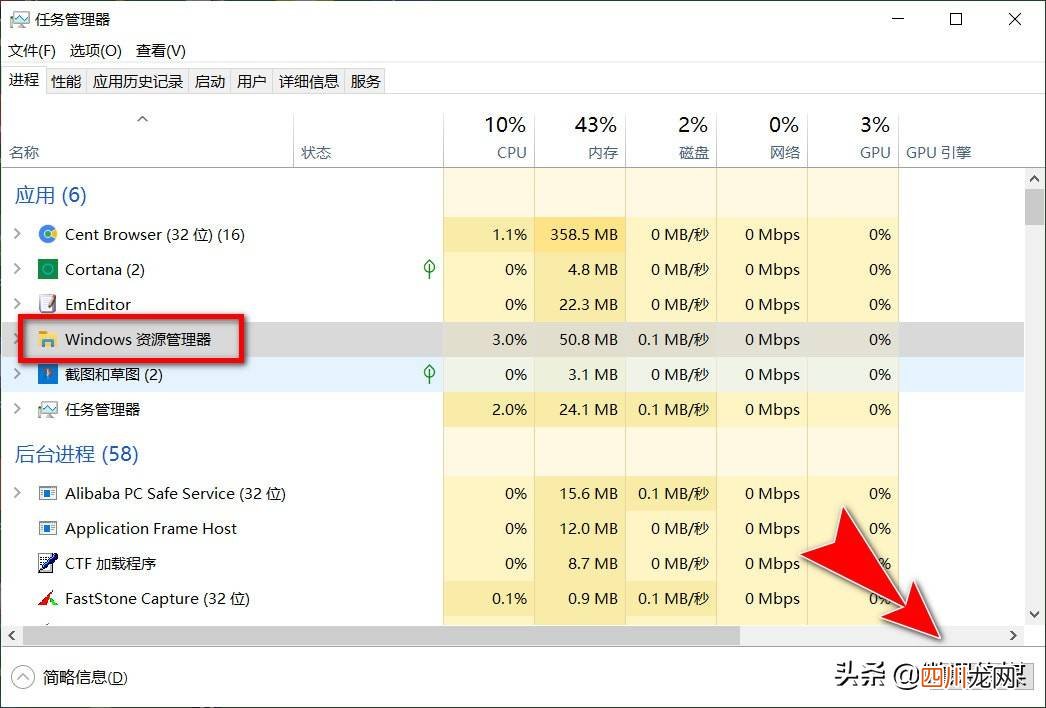This screenshot has height=708, width=1046.
Task: Collapse to 简略信息 view with the arrow
Action: (x=23, y=677)
